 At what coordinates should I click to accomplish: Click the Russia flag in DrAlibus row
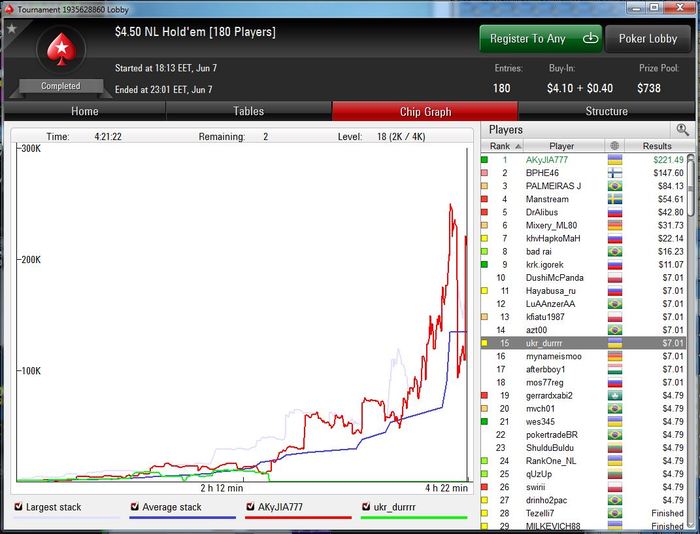(615, 212)
